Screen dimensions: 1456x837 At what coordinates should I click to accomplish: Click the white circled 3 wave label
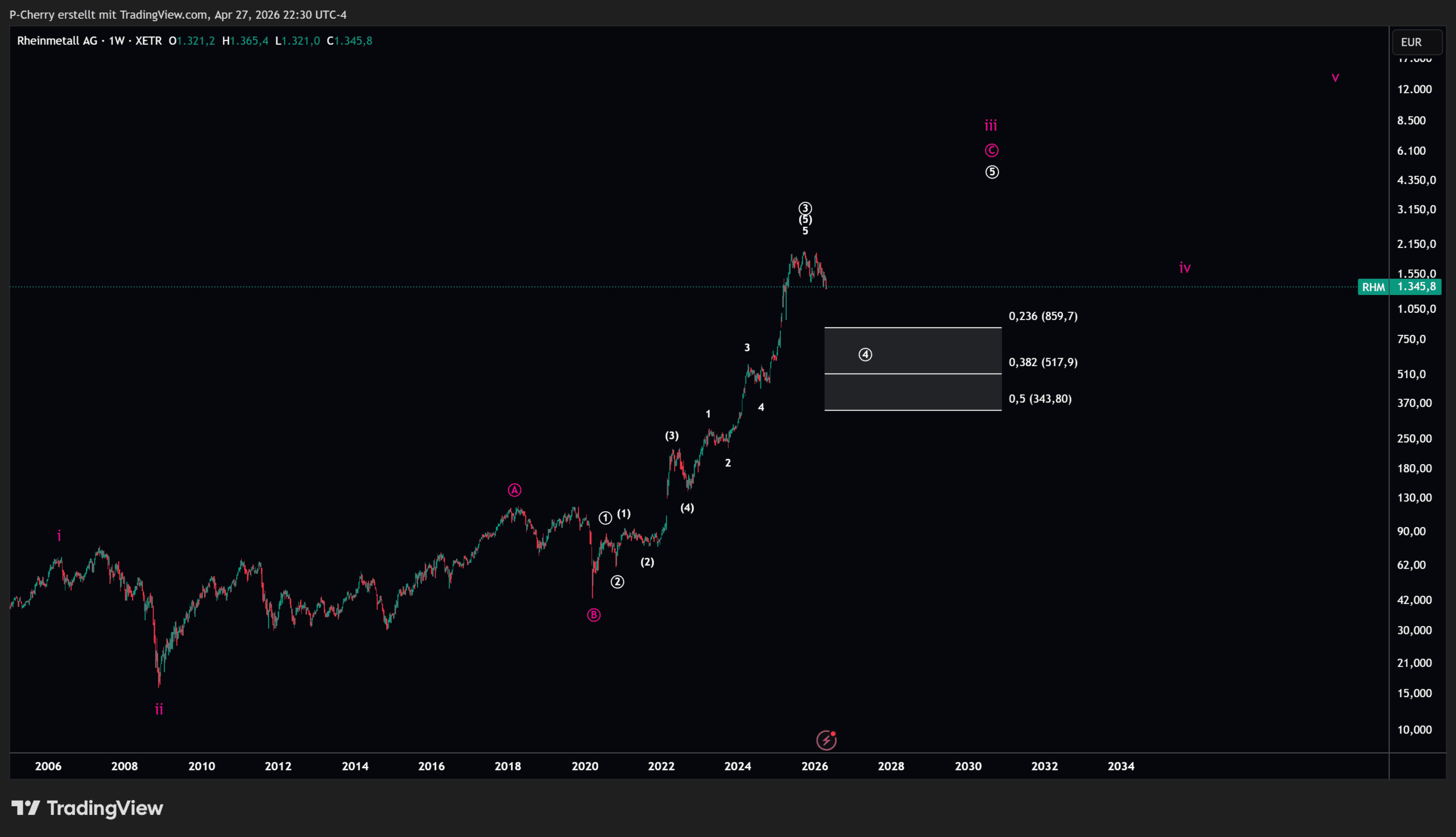click(805, 208)
